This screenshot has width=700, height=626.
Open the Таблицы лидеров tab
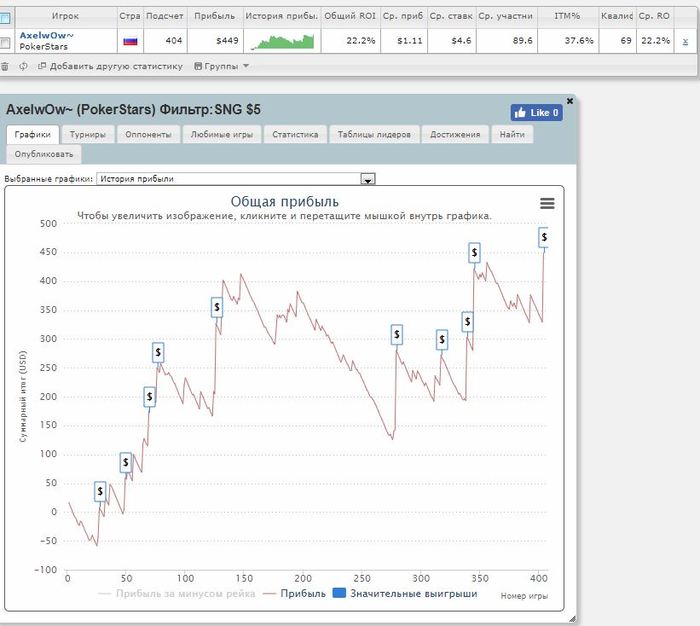374,134
